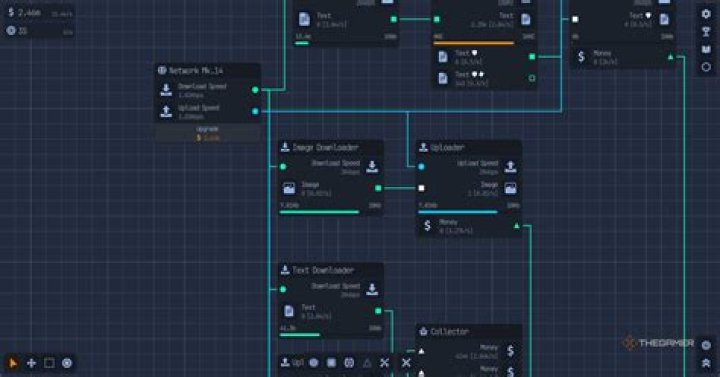This screenshot has width=720, height=377.
Task: Click the Image Downloader green progress bar
Action: [320, 212]
